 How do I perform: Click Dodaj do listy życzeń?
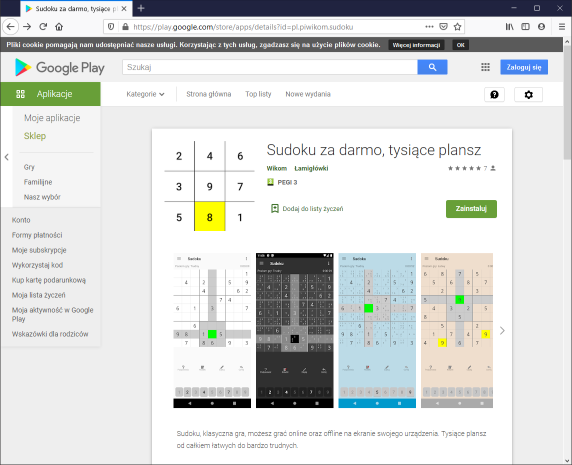click(x=313, y=209)
